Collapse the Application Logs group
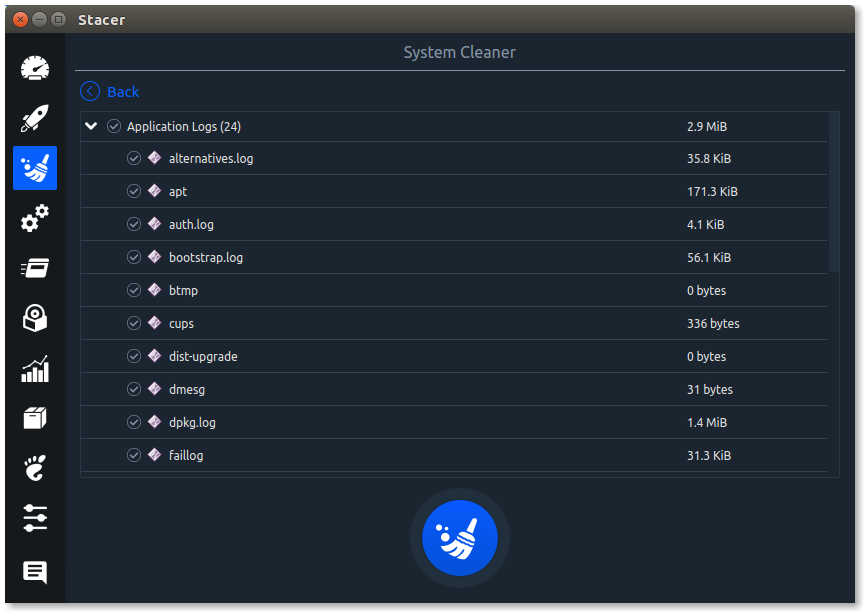The image size is (864, 612). [x=91, y=126]
